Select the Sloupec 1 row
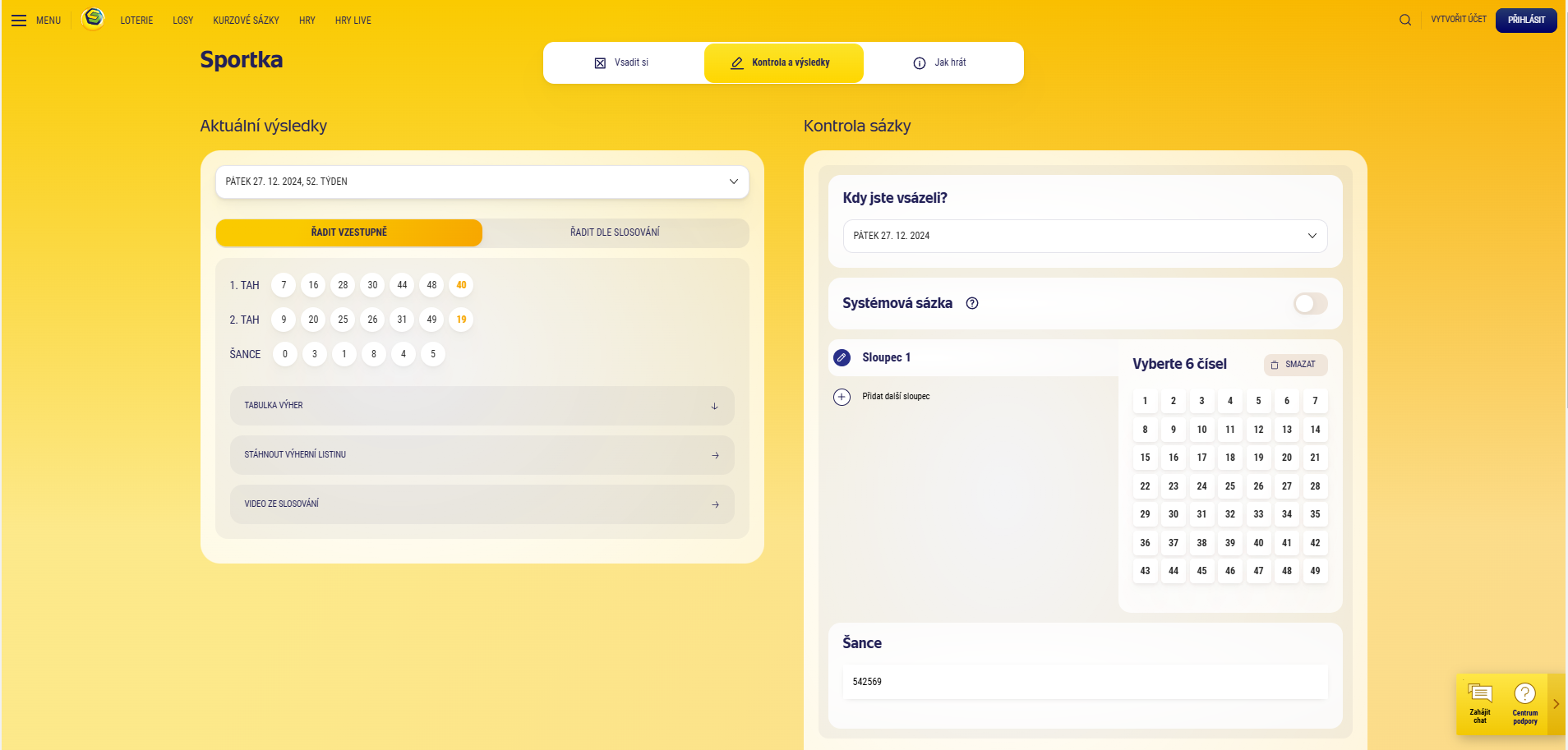This screenshot has width=1568, height=750. [x=974, y=357]
